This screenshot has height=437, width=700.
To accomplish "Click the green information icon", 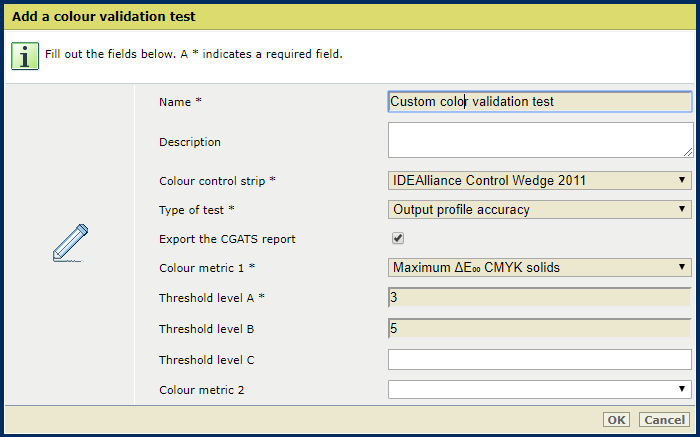I will (x=26, y=54).
